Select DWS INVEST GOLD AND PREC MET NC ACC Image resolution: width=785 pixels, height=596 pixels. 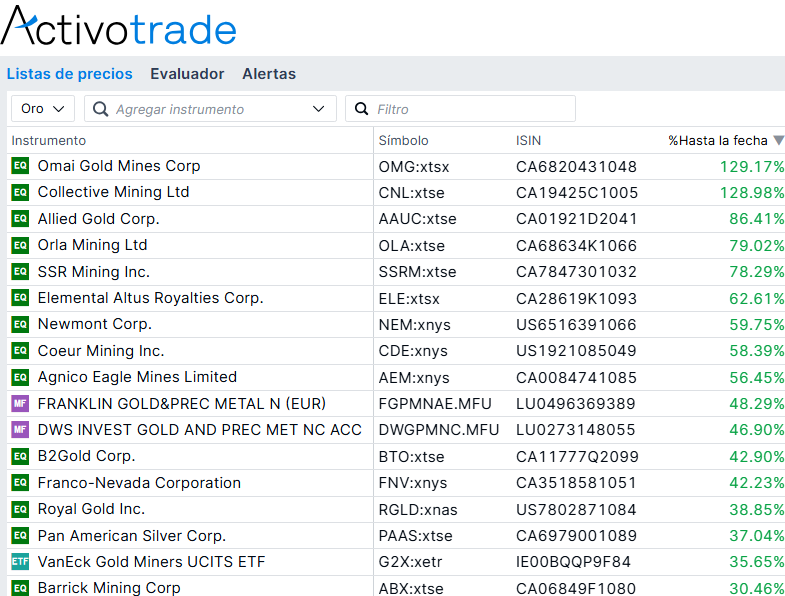point(200,430)
